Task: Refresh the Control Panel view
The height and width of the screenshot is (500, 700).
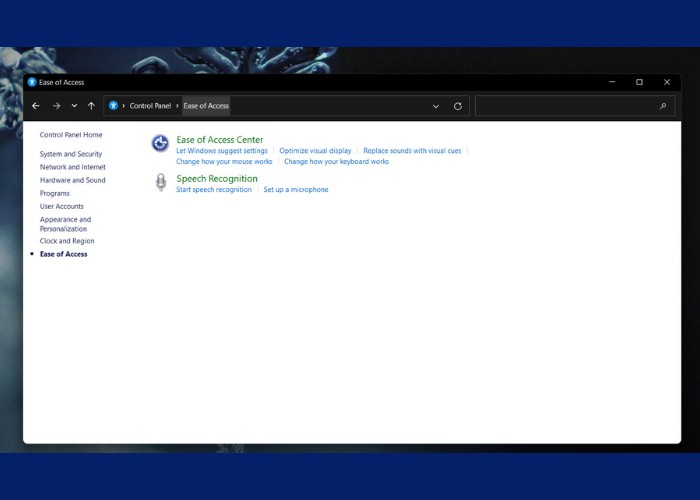Action: click(x=458, y=106)
